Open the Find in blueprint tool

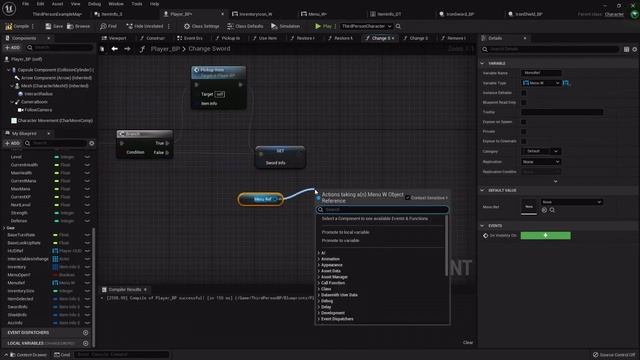point(108,26)
